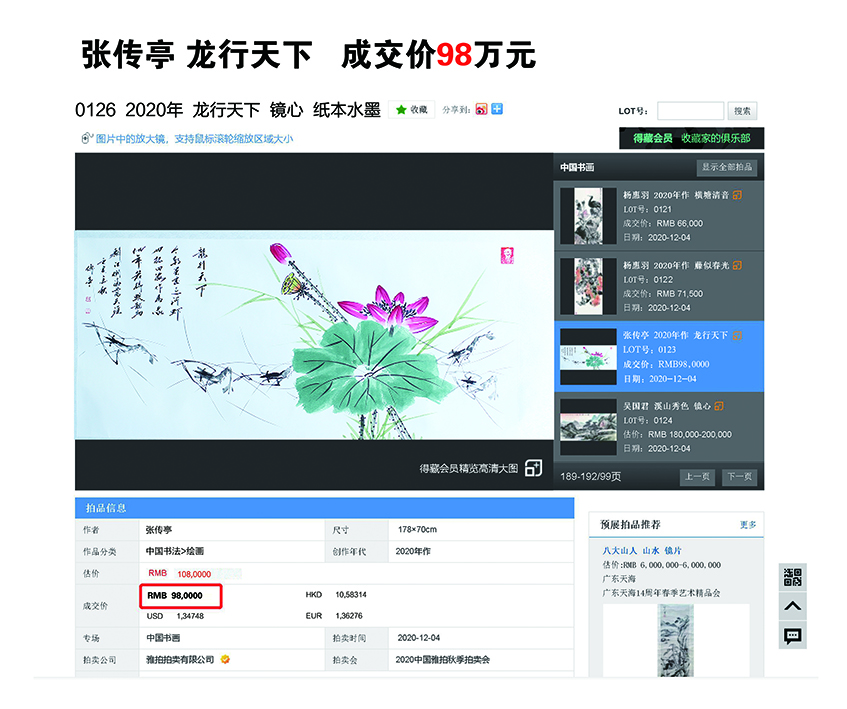Click the back-to-top arrow icon
Viewport: 847px width, 709px height.
(792, 606)
